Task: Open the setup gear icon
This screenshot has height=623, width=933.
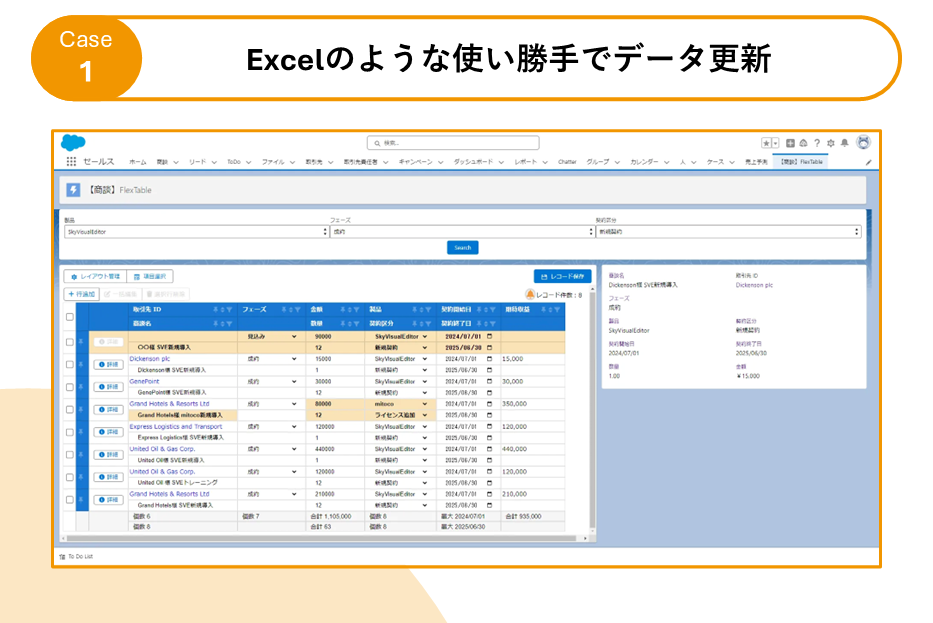Action: [831, 143]
